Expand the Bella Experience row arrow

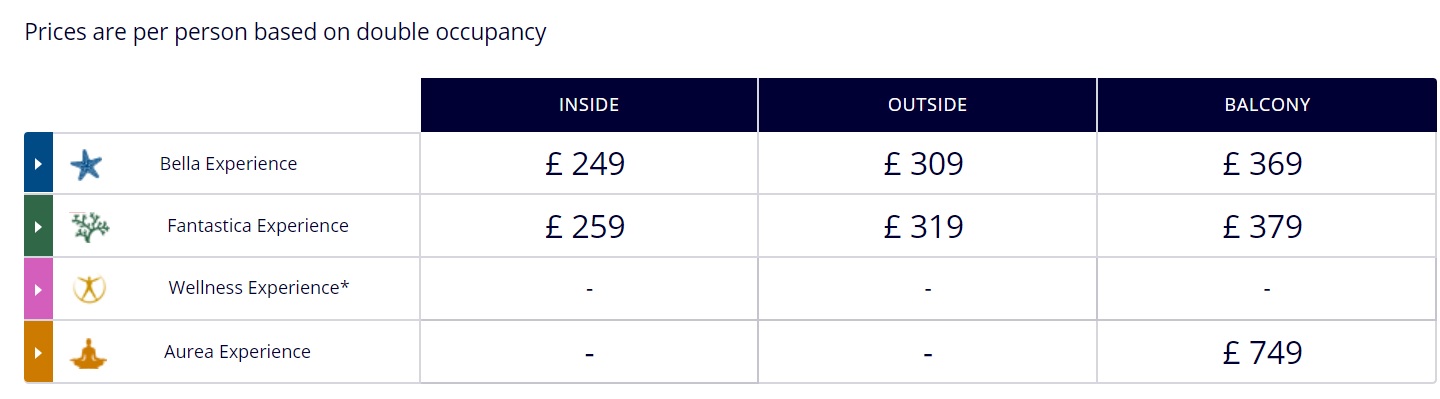click(38, 163)
